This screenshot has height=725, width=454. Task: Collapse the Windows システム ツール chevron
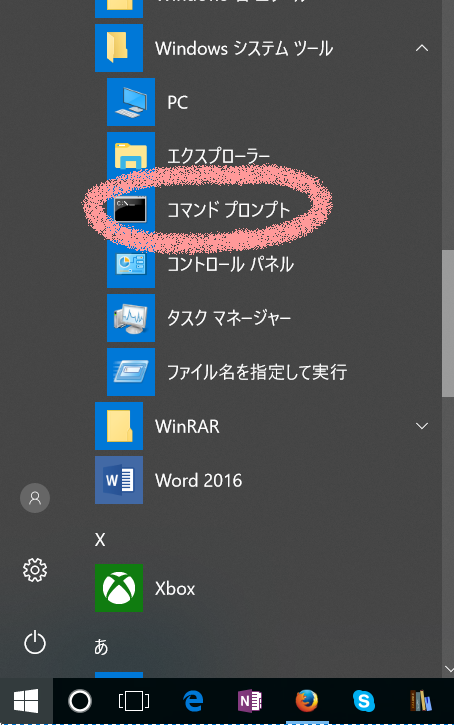click(422, 48)
